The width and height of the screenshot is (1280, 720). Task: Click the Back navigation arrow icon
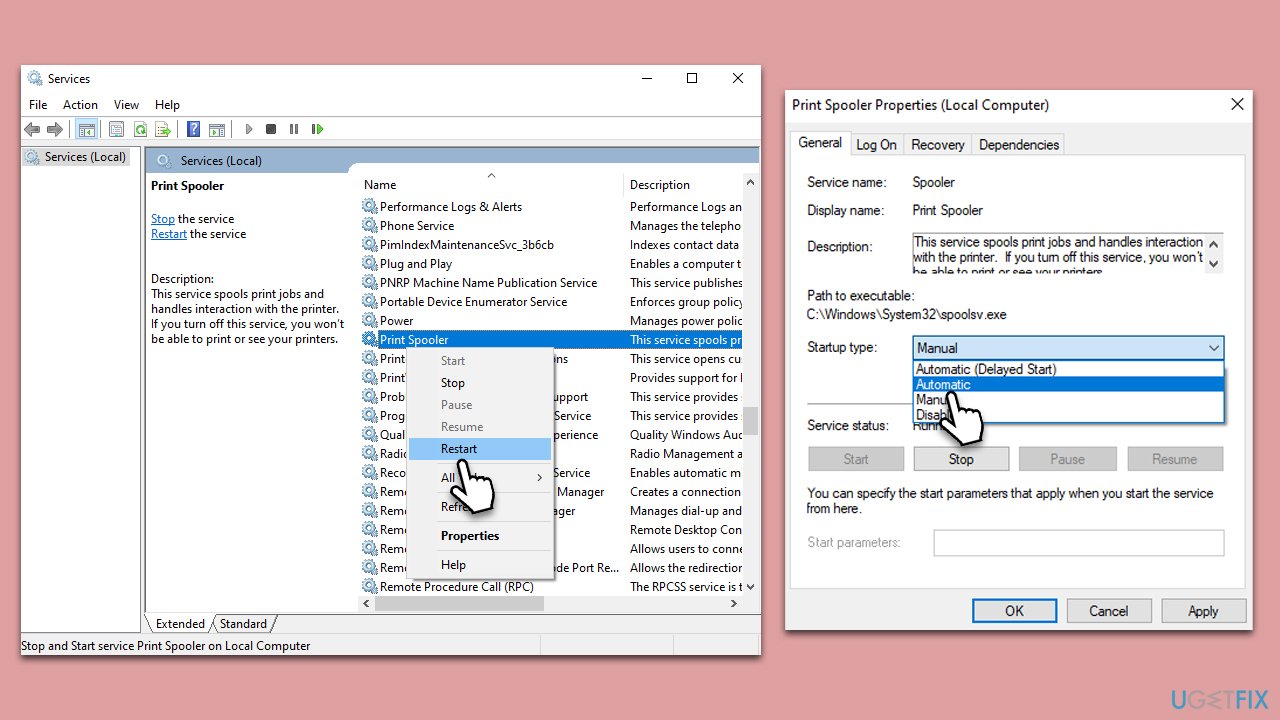[x=32, y=129]
